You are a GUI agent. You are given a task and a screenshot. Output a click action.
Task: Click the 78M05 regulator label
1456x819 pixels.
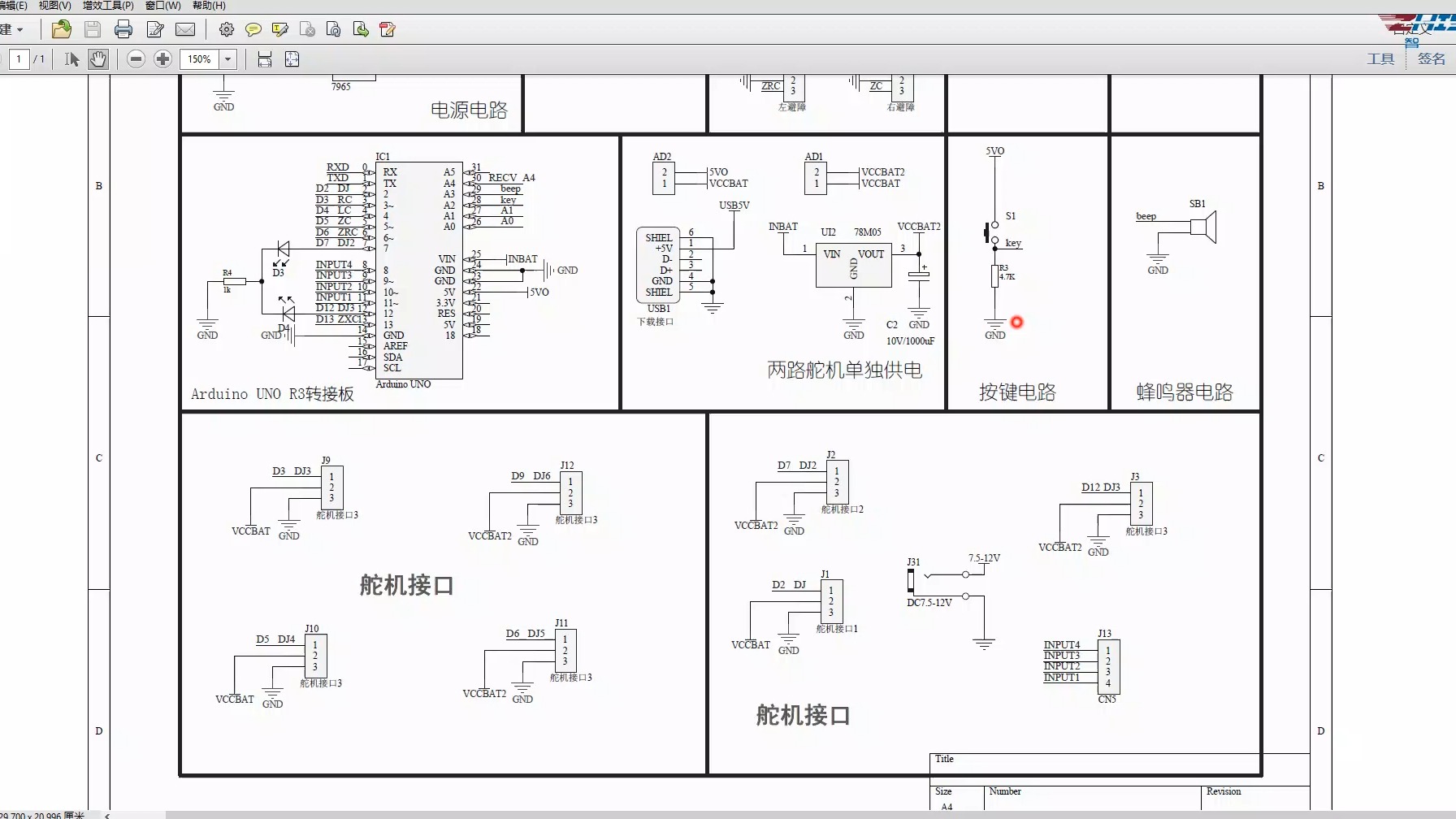[x=868, y=232]
